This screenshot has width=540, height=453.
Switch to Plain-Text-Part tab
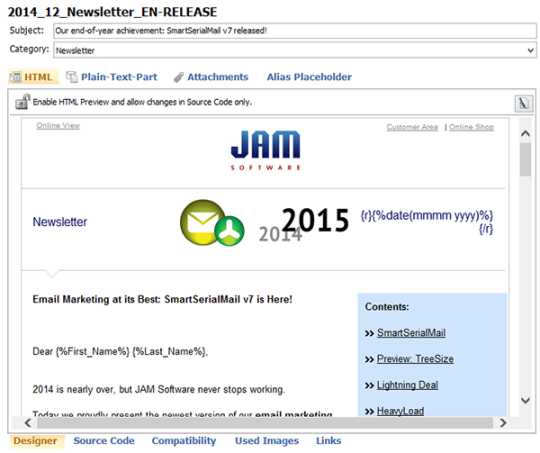(x=119, y=77)
